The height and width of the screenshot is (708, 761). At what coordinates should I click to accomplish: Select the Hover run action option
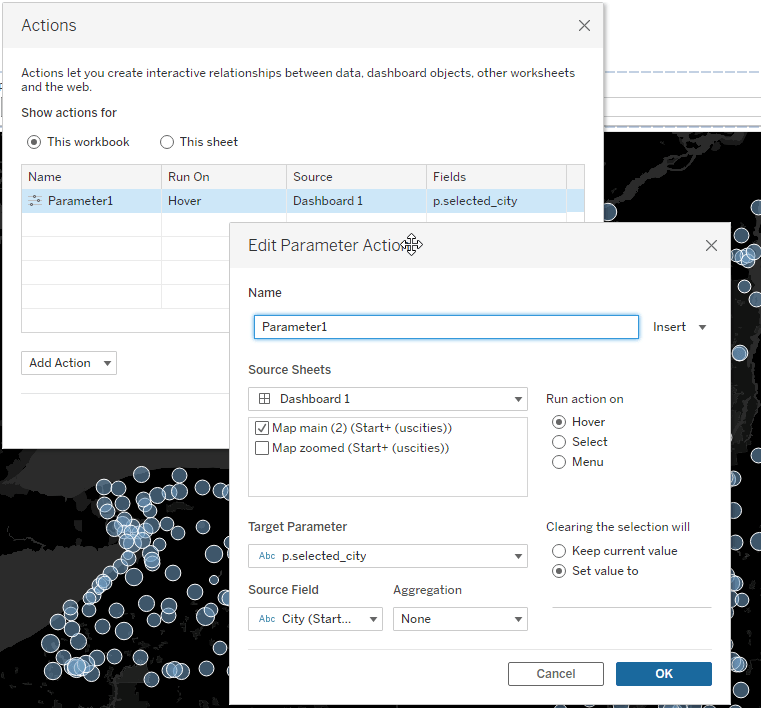coord(559,422)
